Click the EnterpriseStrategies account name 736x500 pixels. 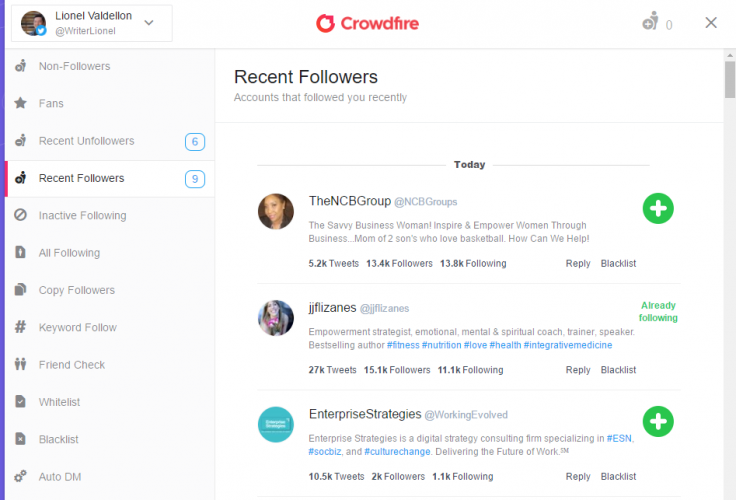click(x=365, y=414)
